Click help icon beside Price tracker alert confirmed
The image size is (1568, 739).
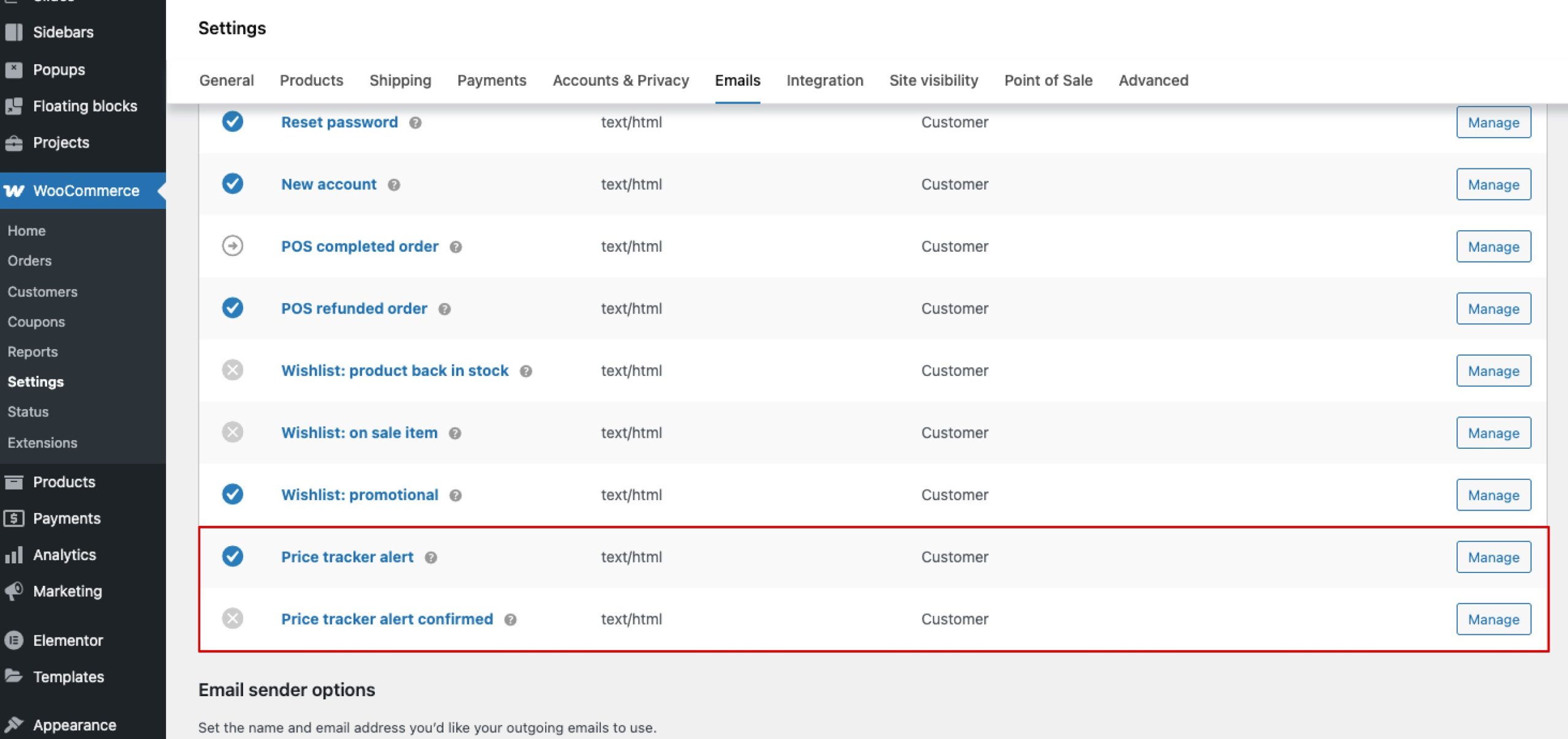pyautogui.click(x=510, y=620)
